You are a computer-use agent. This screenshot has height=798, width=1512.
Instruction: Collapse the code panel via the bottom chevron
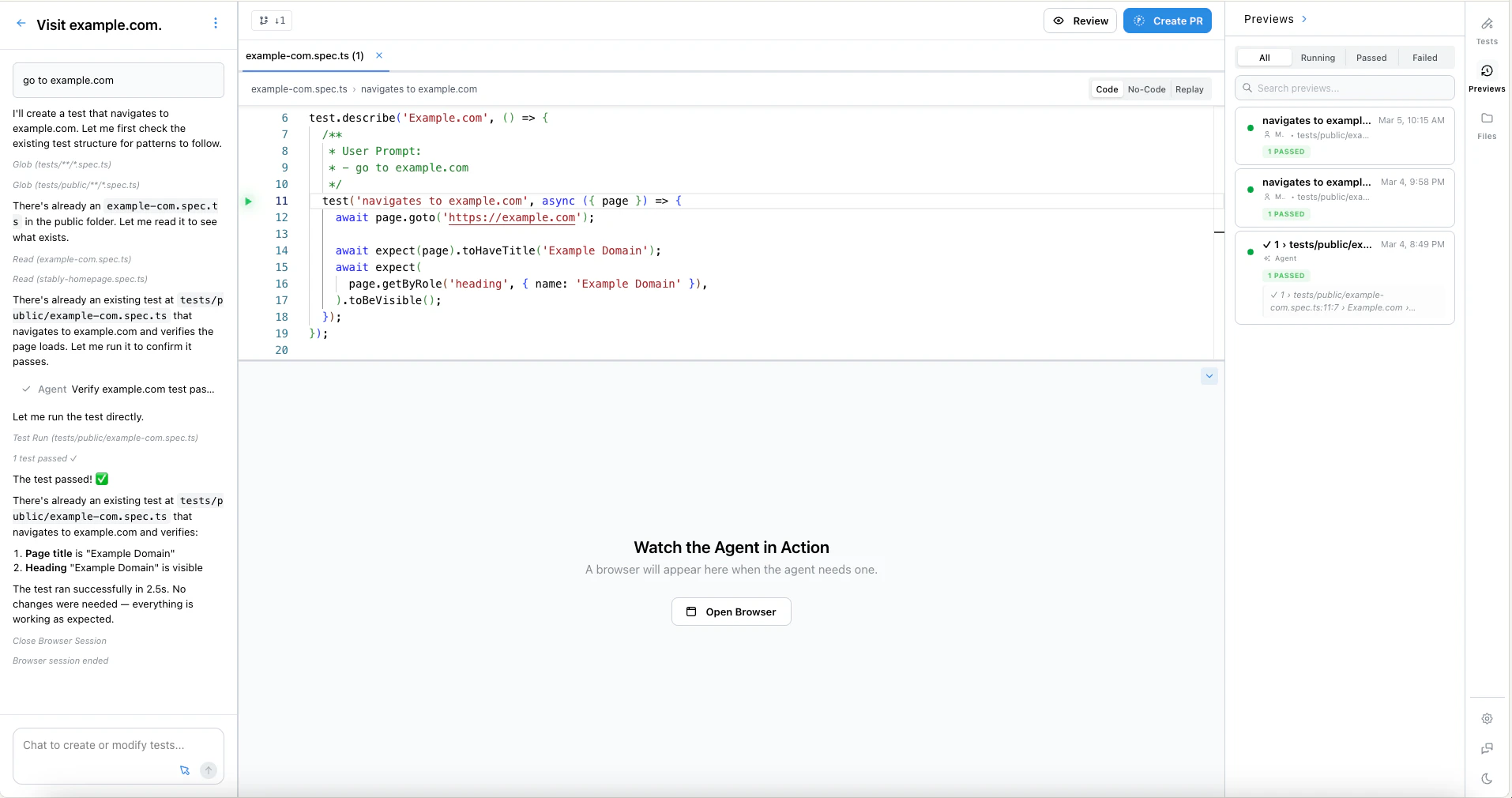pyautogui.click(x=1209, y=375)
